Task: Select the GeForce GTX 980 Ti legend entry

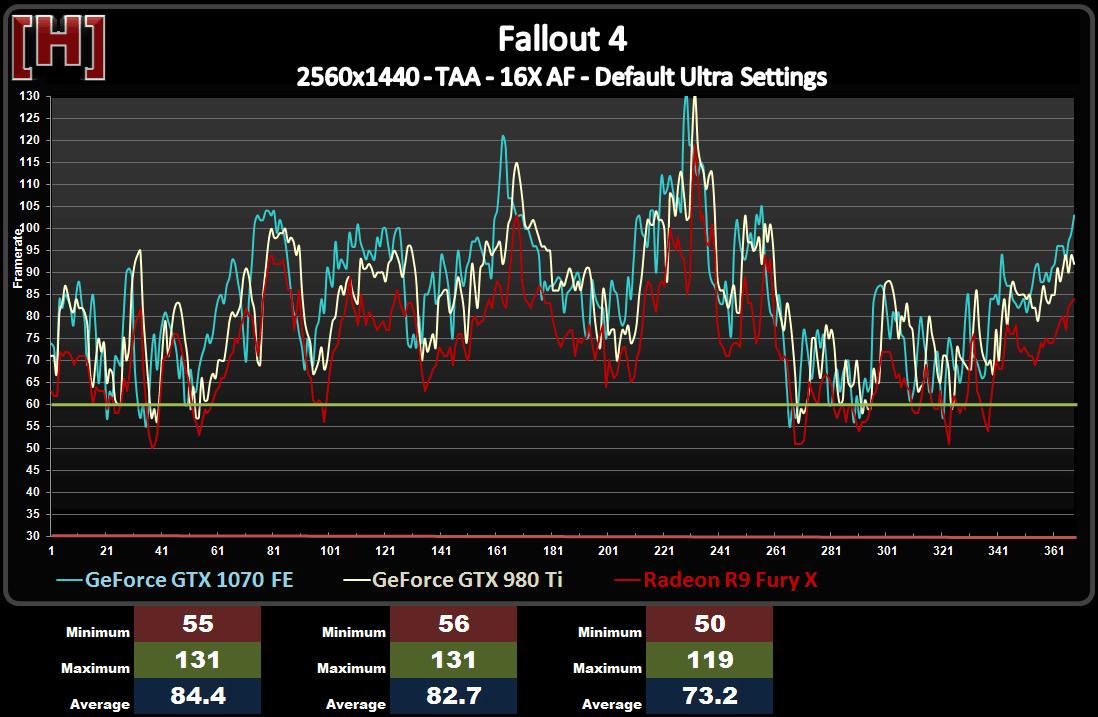Action: pyautogui.click(x=452, y=580)
